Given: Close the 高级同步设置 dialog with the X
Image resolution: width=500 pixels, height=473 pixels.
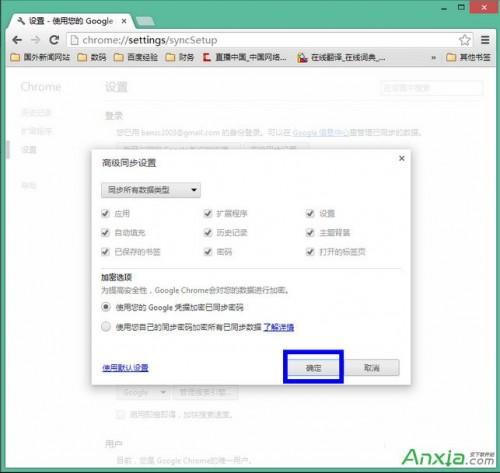Looking at the screenshot, I should (x=402, y=158).
